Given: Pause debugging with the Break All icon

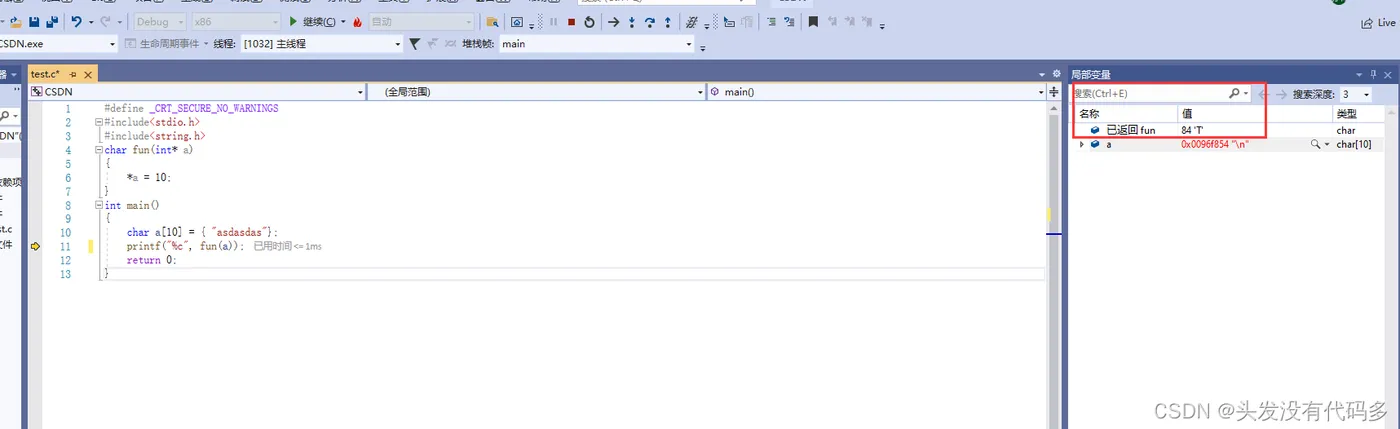Looking at the screenshot, I should [x=554, y=21].
